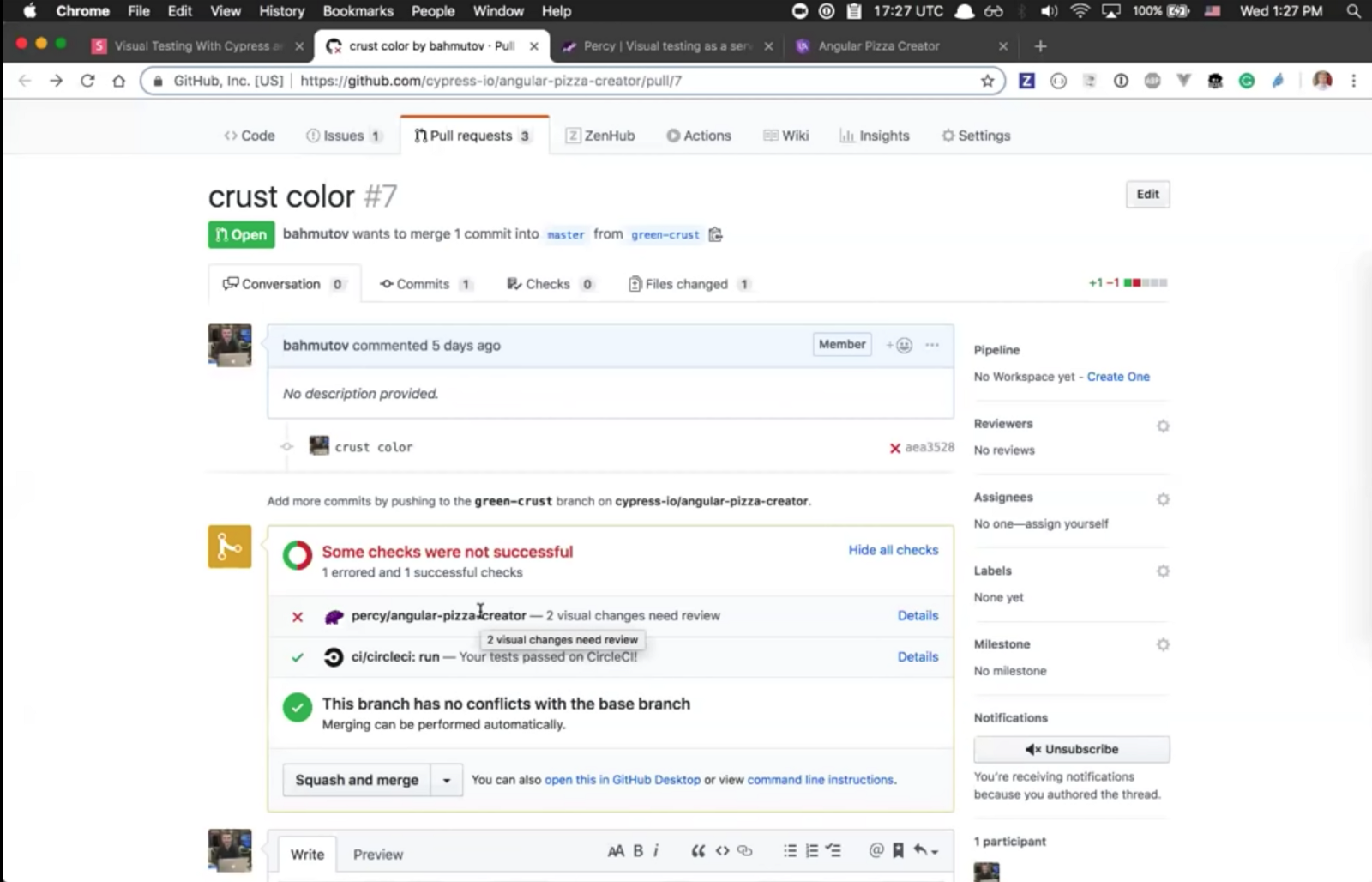1372x882 pixels.
Task: Click the red X status next to aea3528
Action: coord(894,448)
